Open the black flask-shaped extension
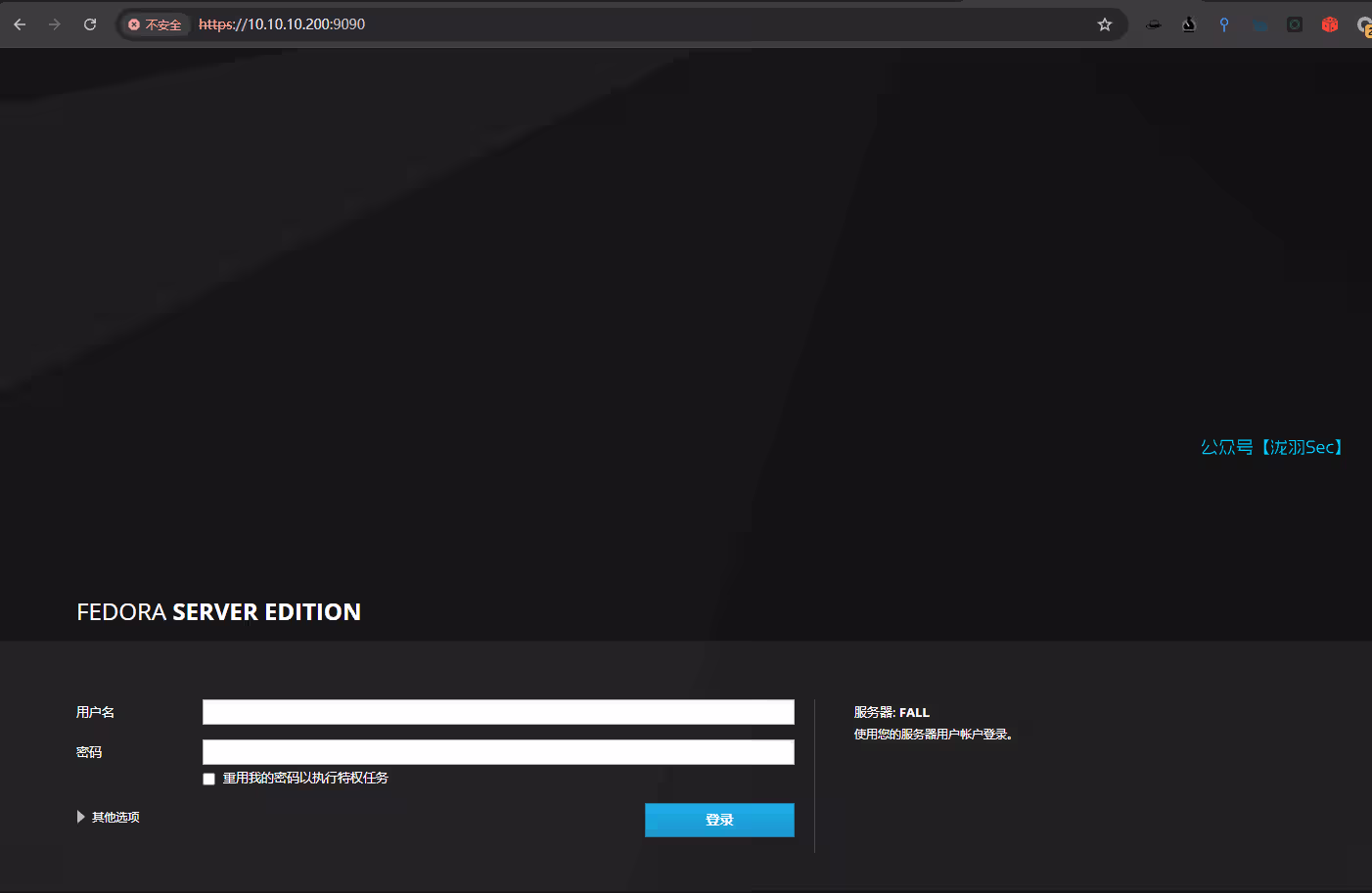The height and width of the screenshot is (893, 1372). coord(1189,24)
